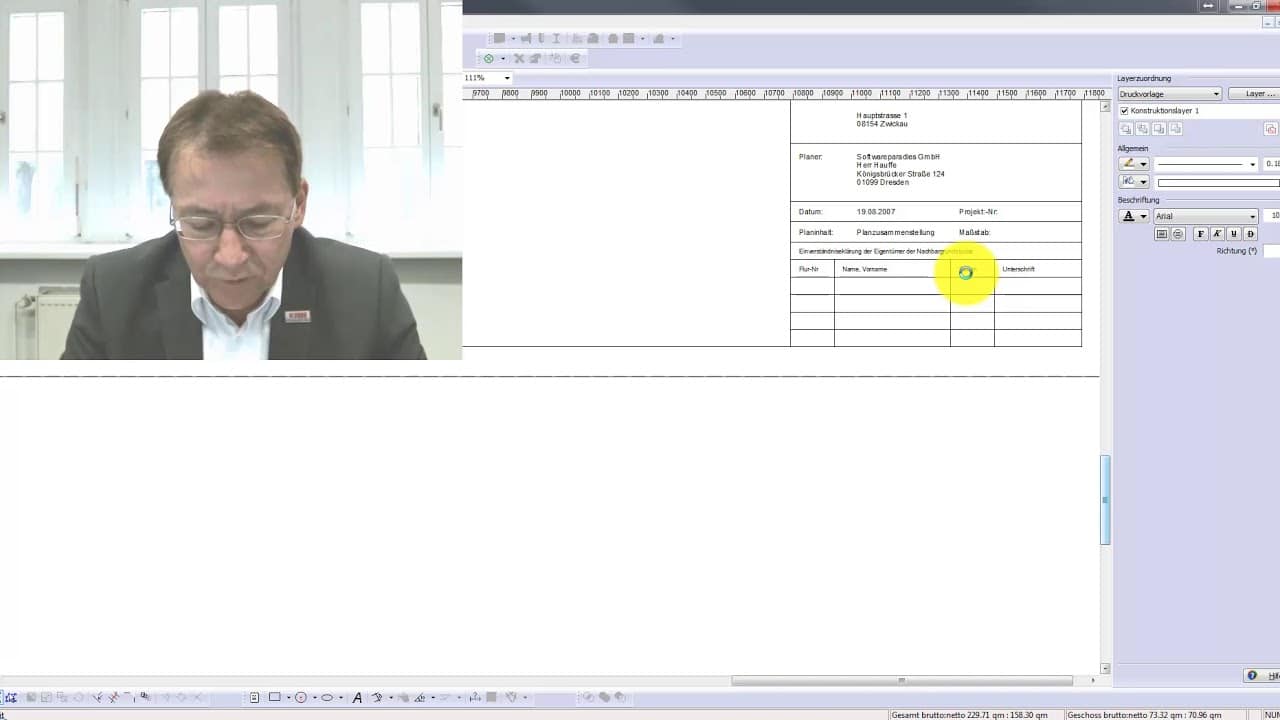This screenshot has height=720, width=1280.
Task: Click the round text frame icon under Arial
Action: [x=1178, y=234]
